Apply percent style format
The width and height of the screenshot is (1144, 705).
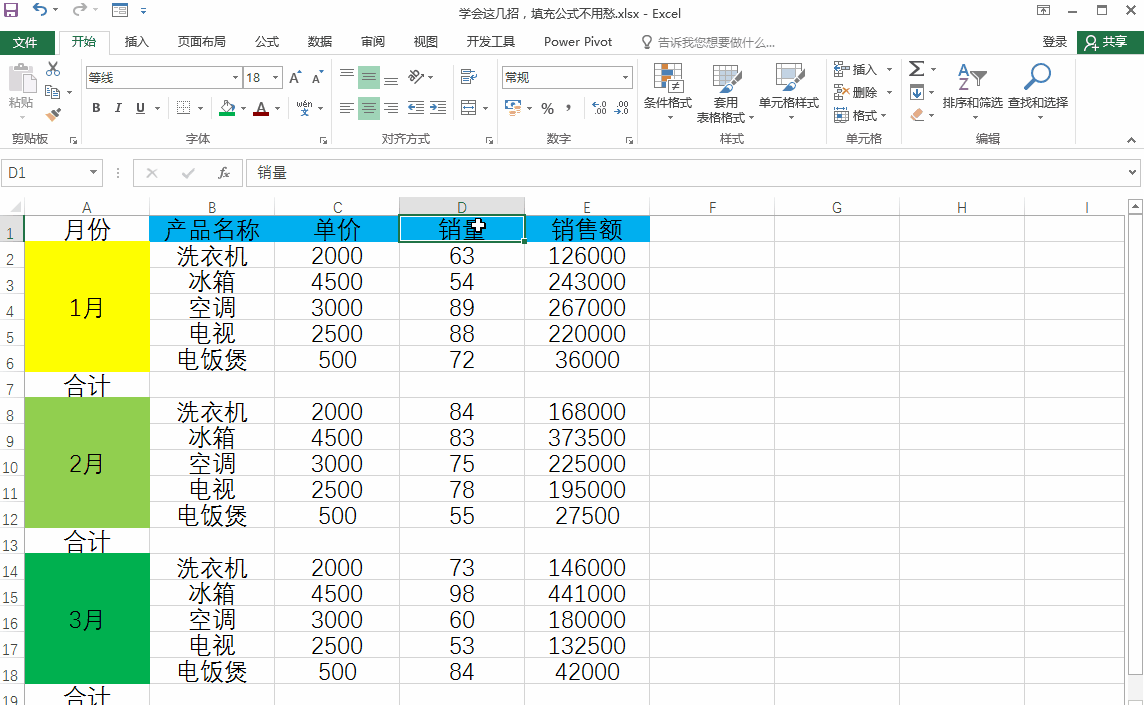click(547, 108)
